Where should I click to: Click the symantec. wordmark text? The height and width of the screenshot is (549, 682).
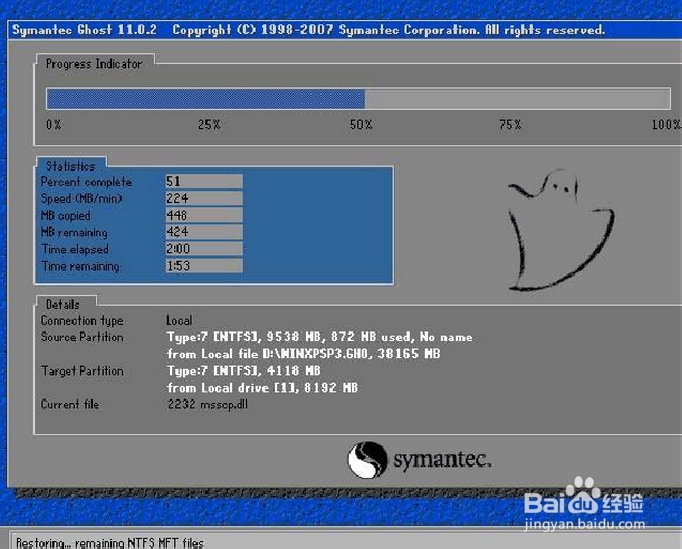(442, 460)
